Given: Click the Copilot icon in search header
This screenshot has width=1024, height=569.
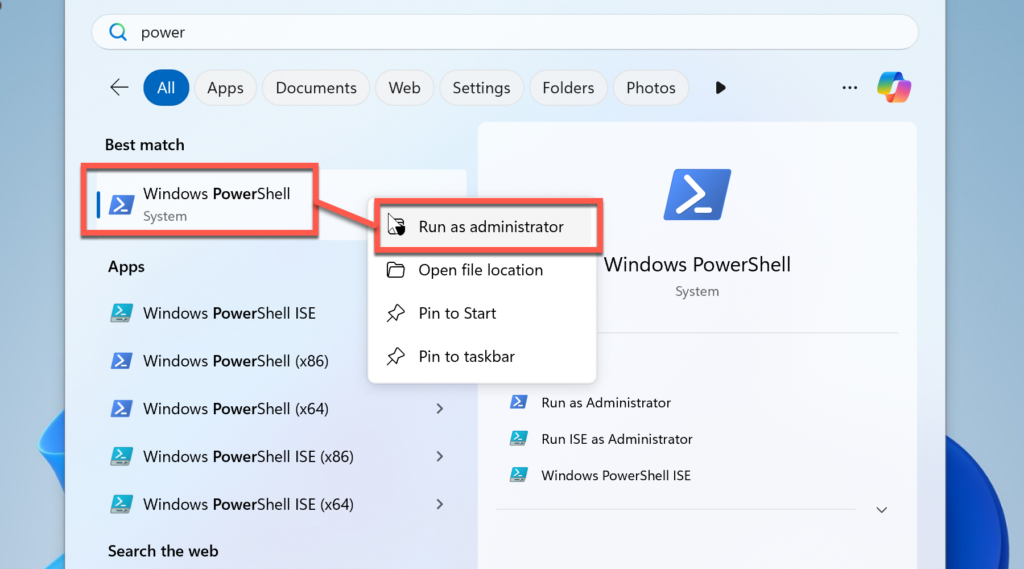Looking at the screenshot, I should (894, 88).
